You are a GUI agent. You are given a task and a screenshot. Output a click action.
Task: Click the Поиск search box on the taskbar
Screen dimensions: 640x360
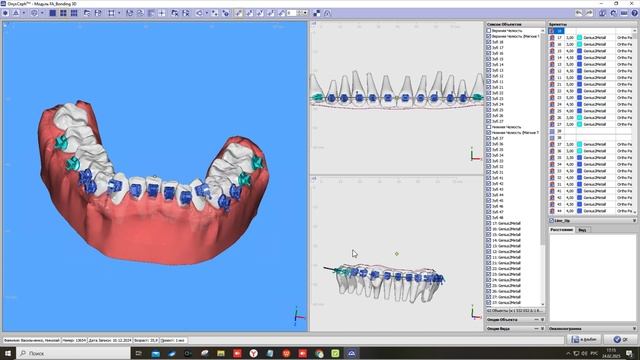pyautogui.click(x=73, y=353)
